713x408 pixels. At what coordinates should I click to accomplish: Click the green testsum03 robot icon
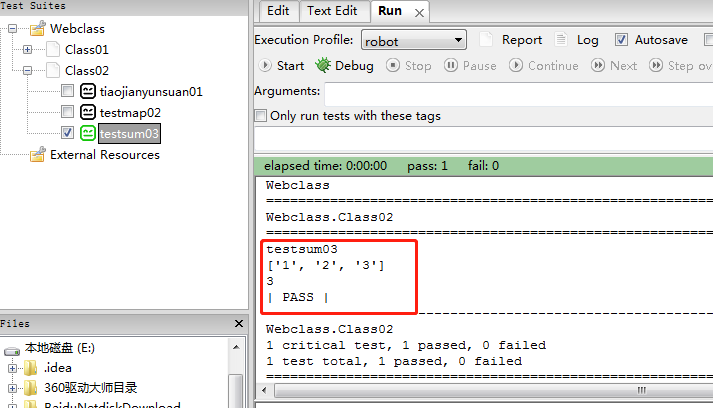tap(88, 133)
